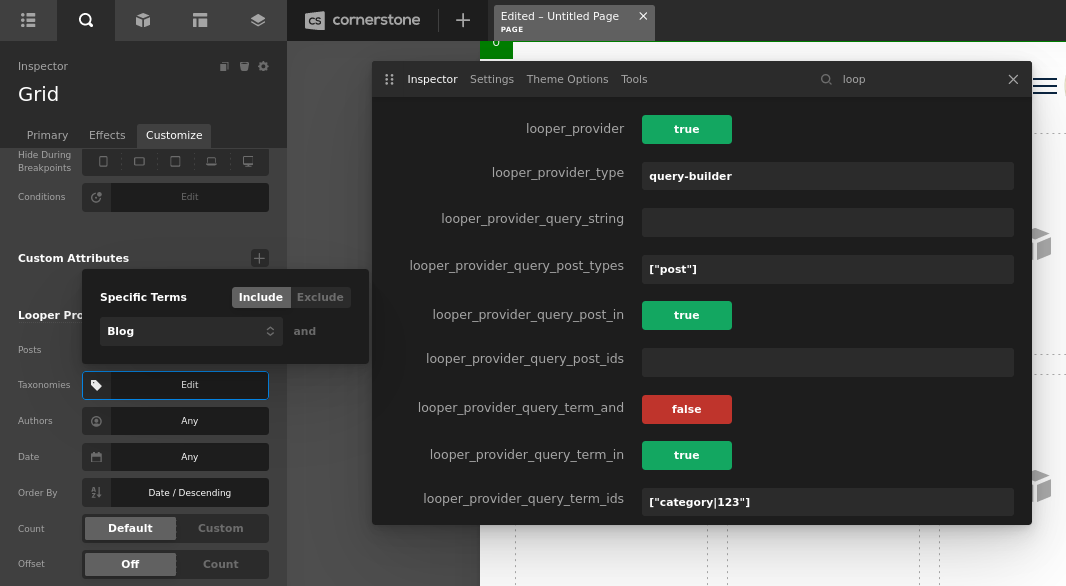The width and height of the screenshot is (1066, 586).
Task: Click the looper_provider_query_string input field
Action: (x=827, y=223)
